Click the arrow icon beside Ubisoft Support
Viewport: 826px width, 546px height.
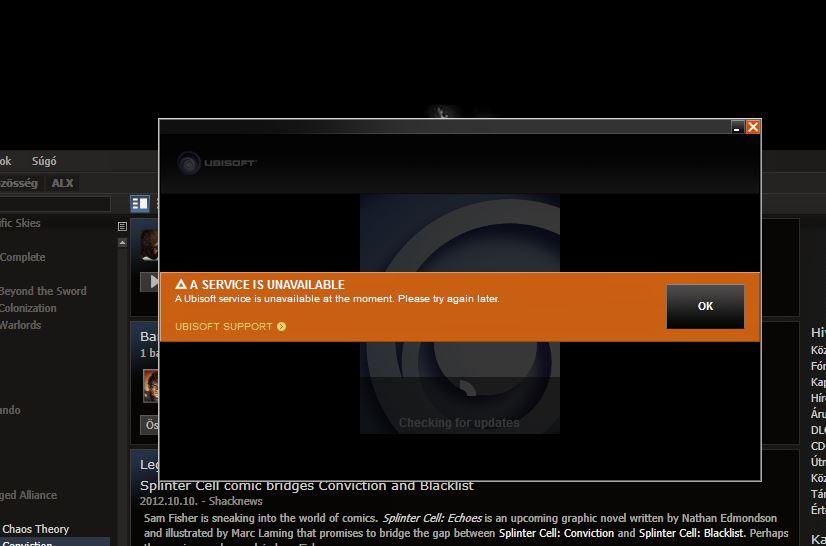281,327
